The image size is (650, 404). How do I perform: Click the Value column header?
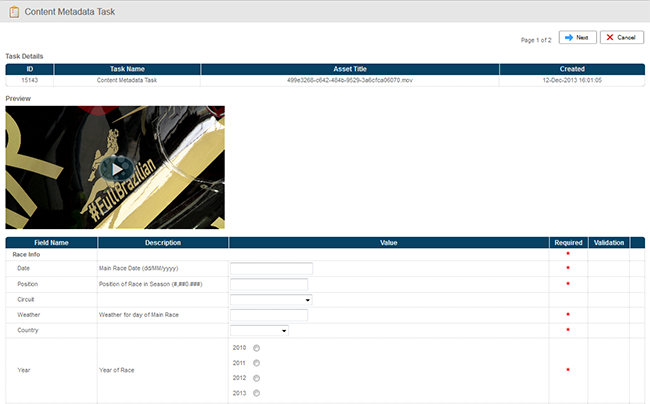(389, 242)
